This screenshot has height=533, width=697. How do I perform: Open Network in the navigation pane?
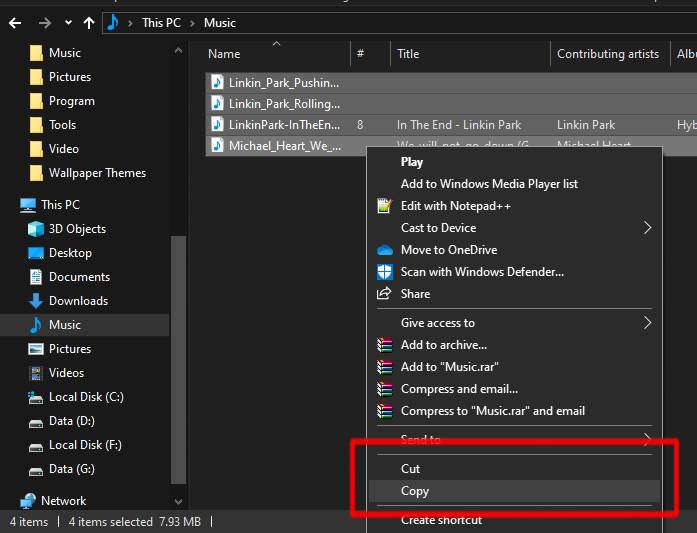pyautogui.click(x=53, y=501)
